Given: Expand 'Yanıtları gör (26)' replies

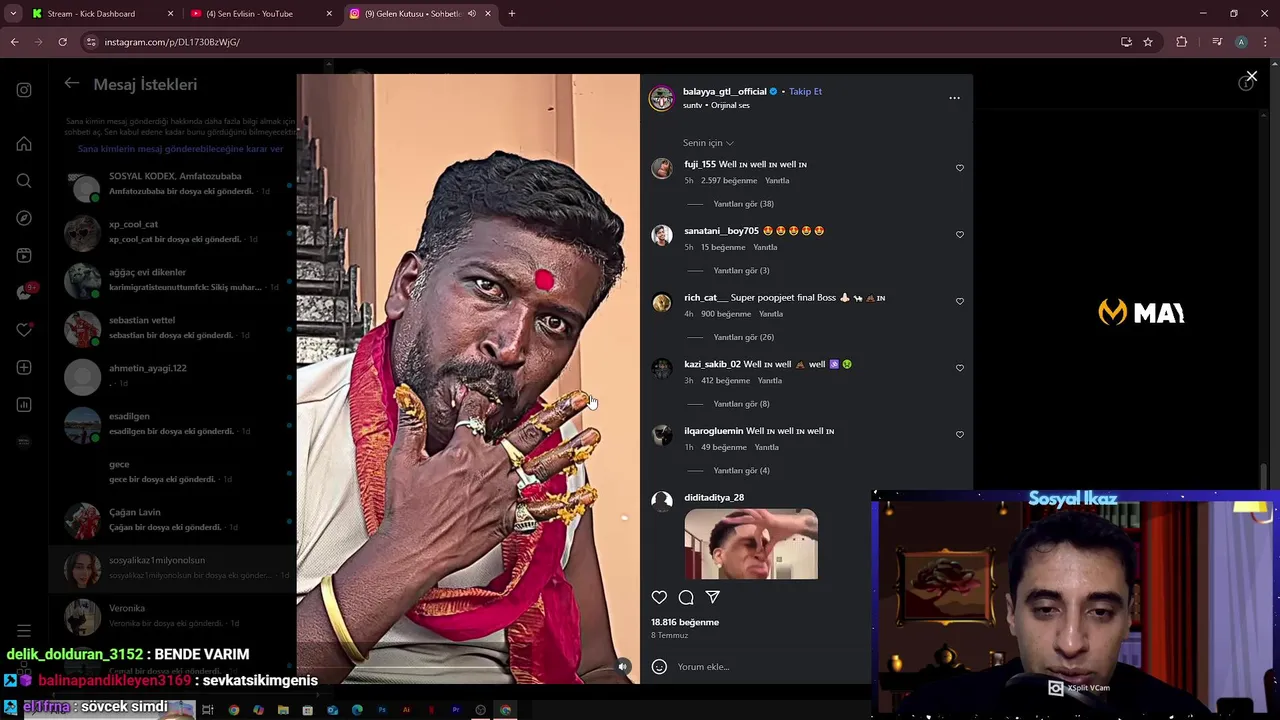Looking at the screenshot, I should point(743,337).
